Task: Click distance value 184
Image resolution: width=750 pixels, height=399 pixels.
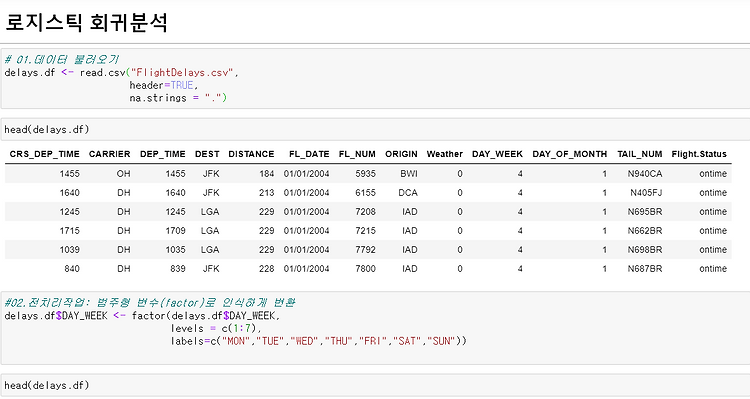Action: tap(266, 174)
